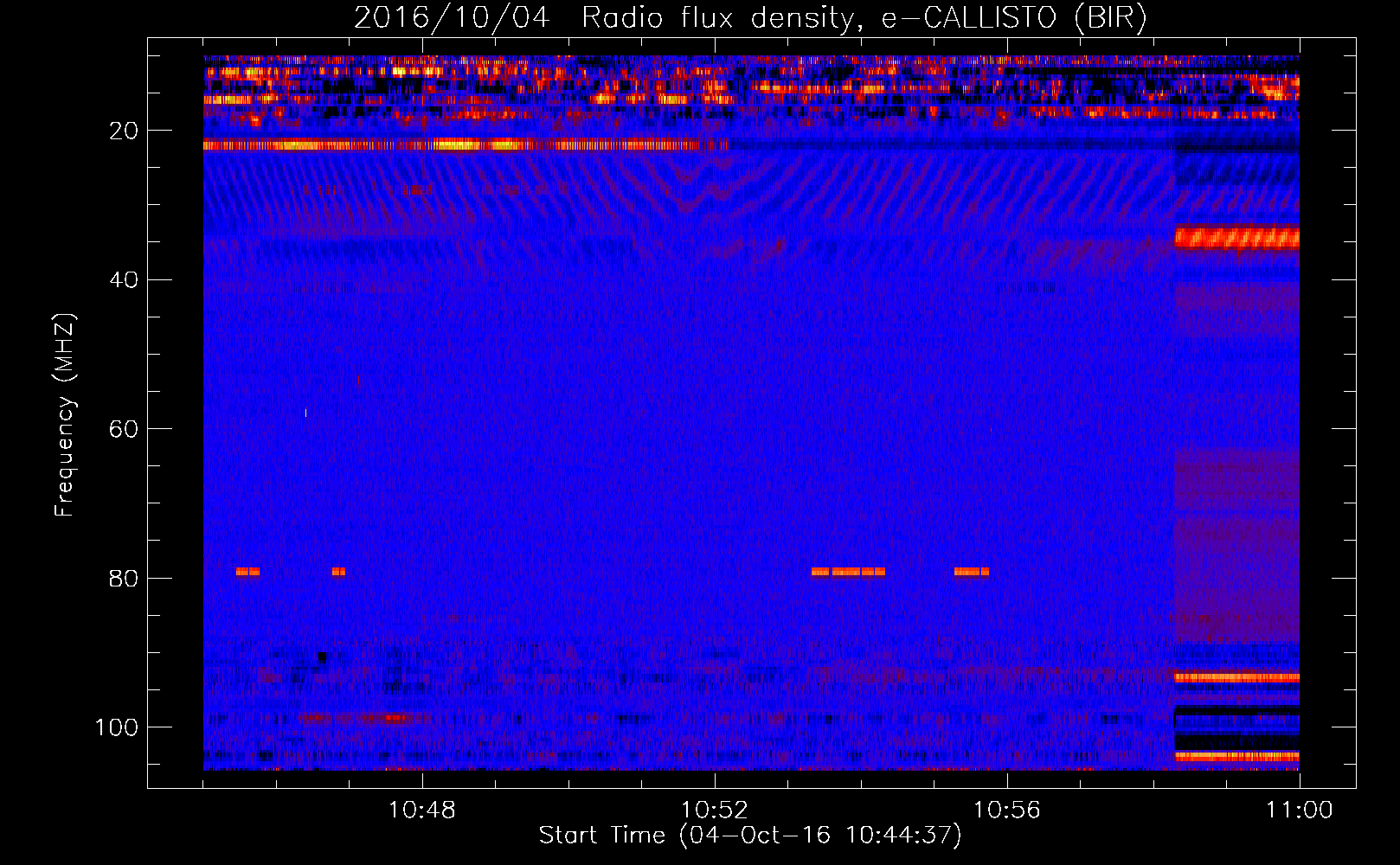Viewport: 1400px width, 865px height.
Task: Click the 80 MHz burst segment around 10:54
Action: (x=848, y=572)
